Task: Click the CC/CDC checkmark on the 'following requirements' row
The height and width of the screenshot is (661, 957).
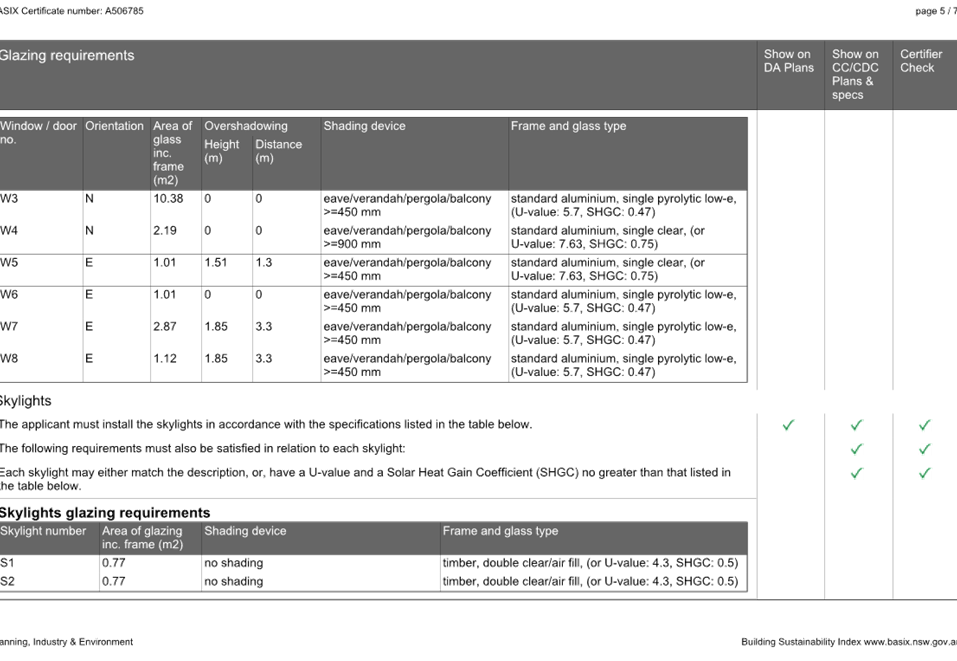Action: 856,449
